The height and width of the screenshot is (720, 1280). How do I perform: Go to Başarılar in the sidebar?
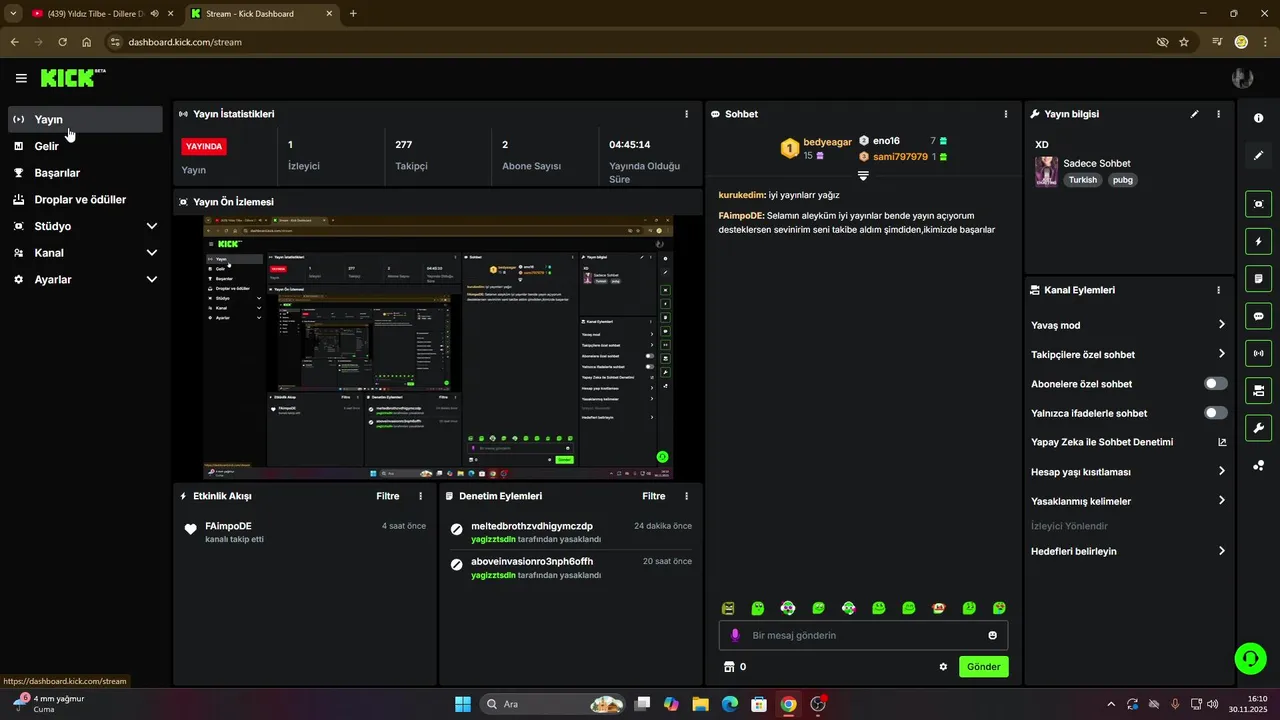[85, 173]
